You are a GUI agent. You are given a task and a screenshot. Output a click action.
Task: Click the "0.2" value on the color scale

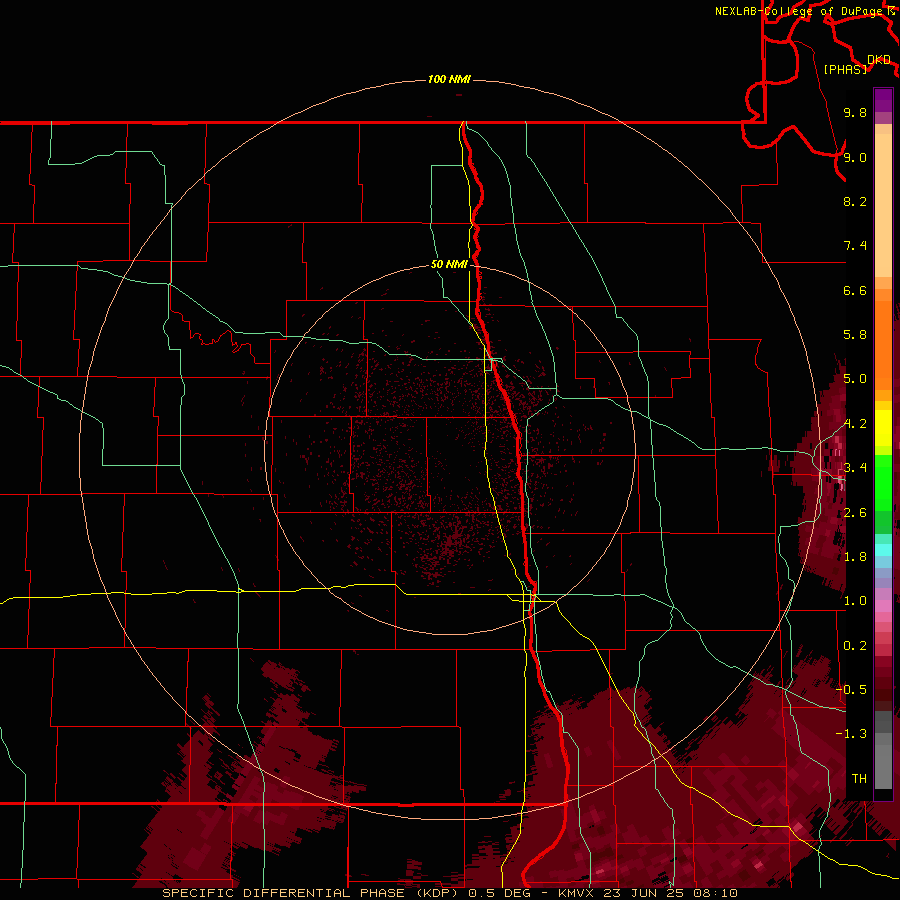click(x=855, y=646)
